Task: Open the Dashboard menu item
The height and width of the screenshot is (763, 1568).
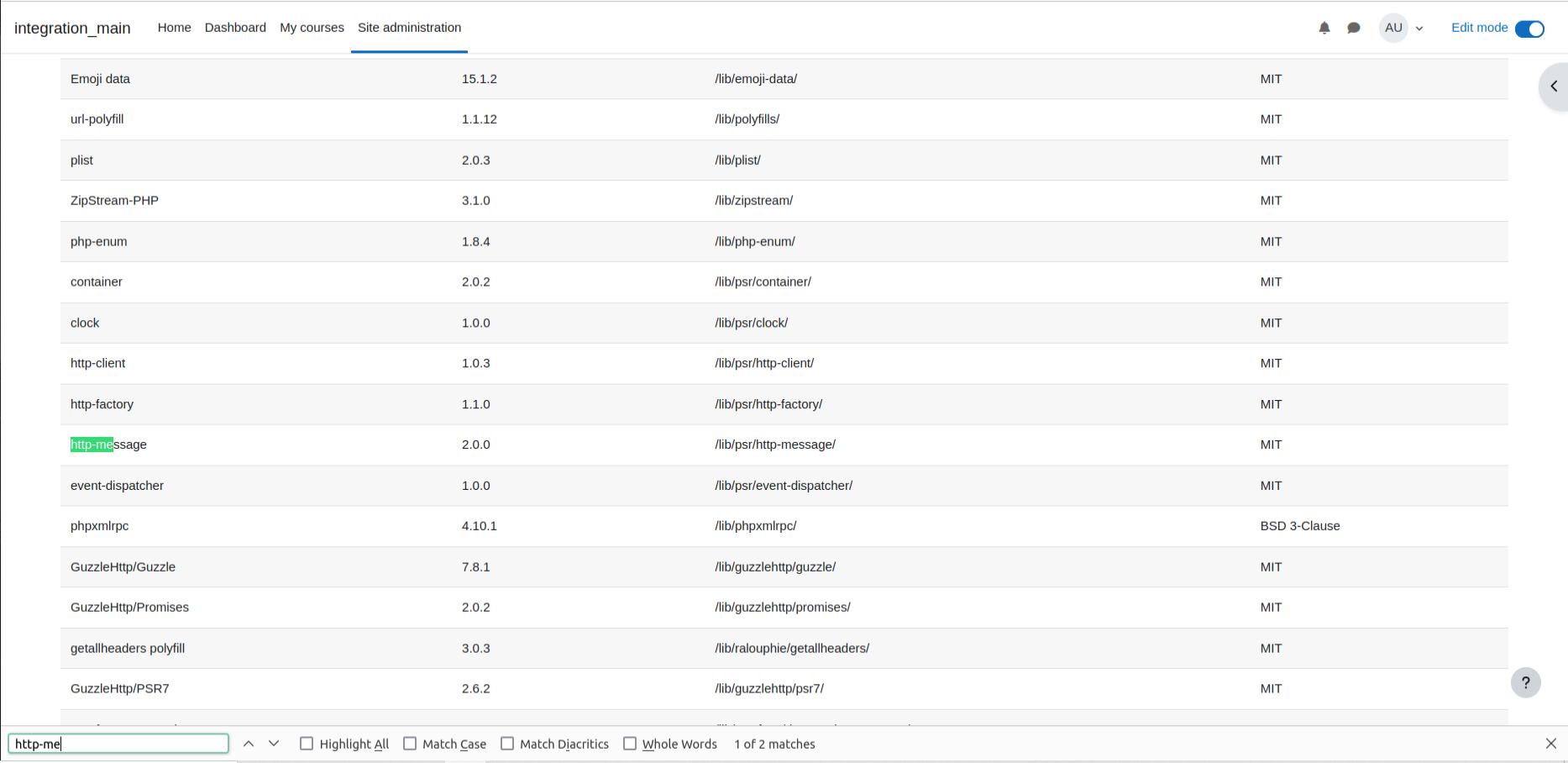Action: [x=235, y=28]
